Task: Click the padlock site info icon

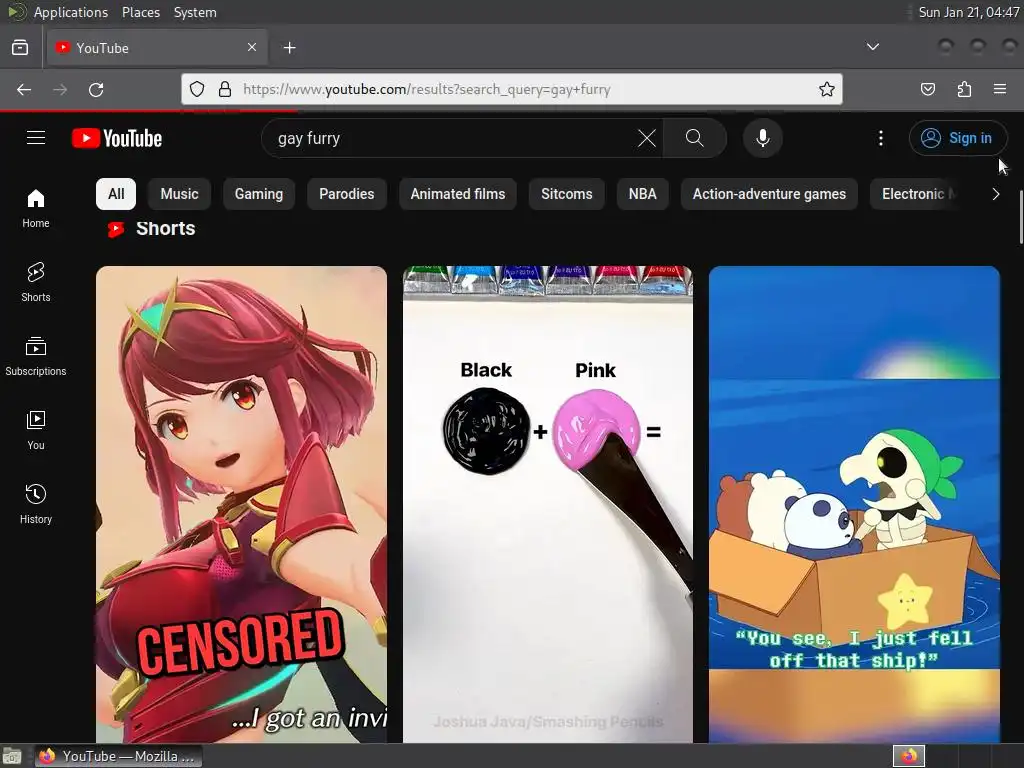Action: [x=225, y=89]
